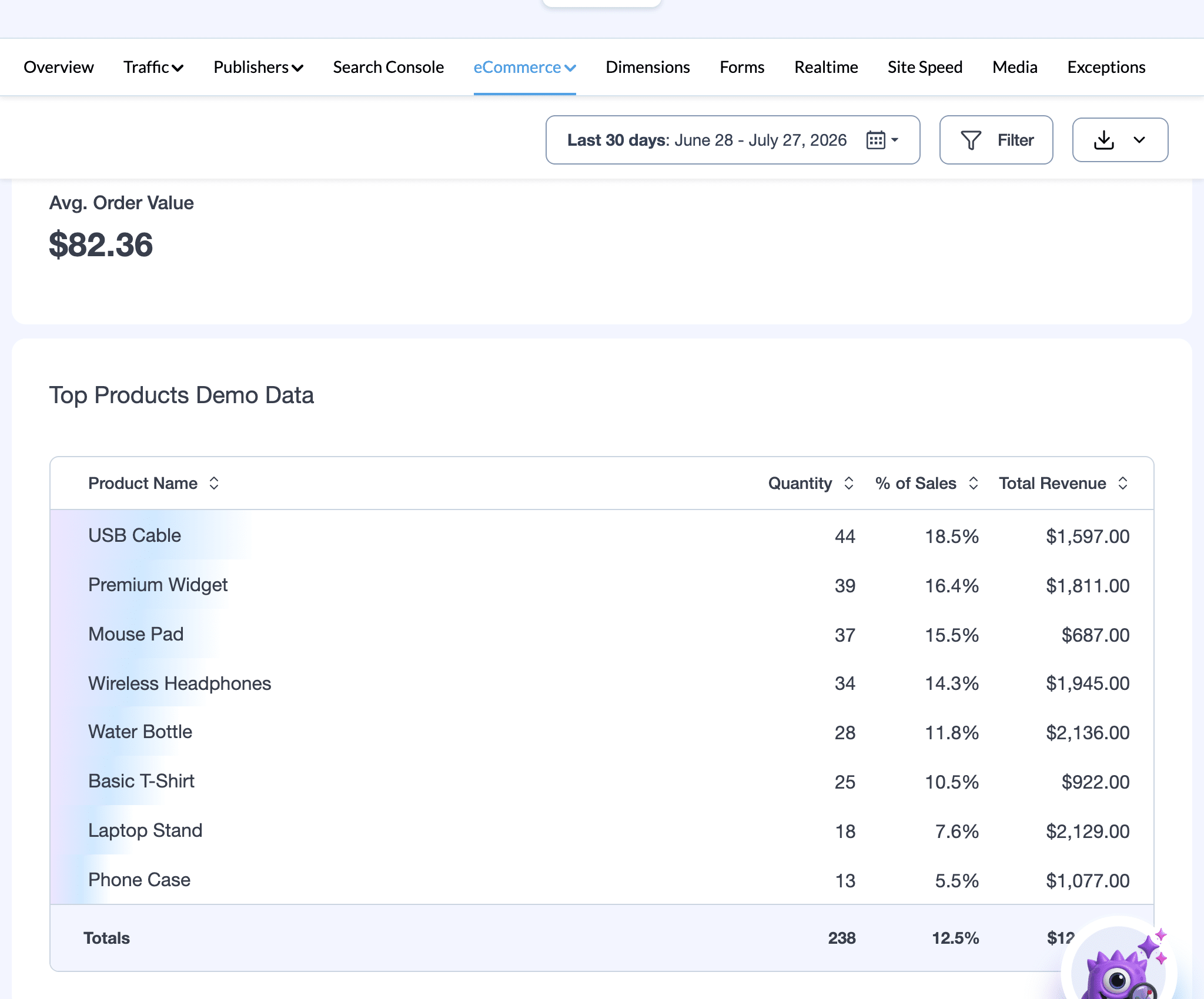Select the Mouse Pad product name

click(x=136, y=634)
